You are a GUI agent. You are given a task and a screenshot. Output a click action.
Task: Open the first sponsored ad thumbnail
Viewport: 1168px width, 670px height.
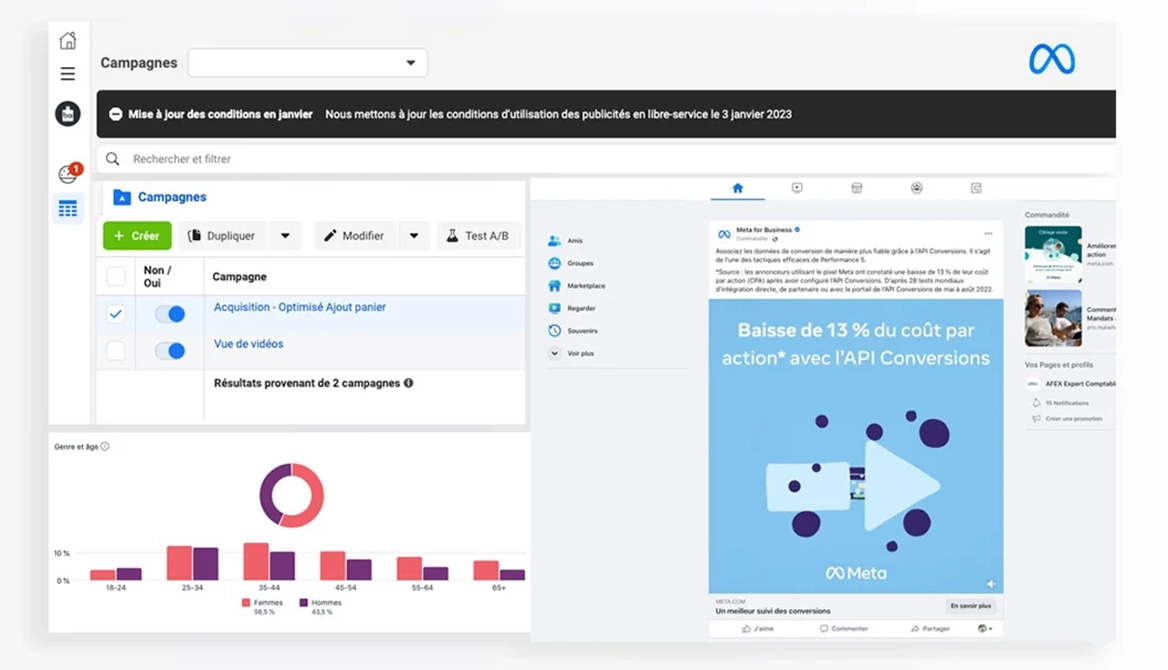coord(1053,254)
